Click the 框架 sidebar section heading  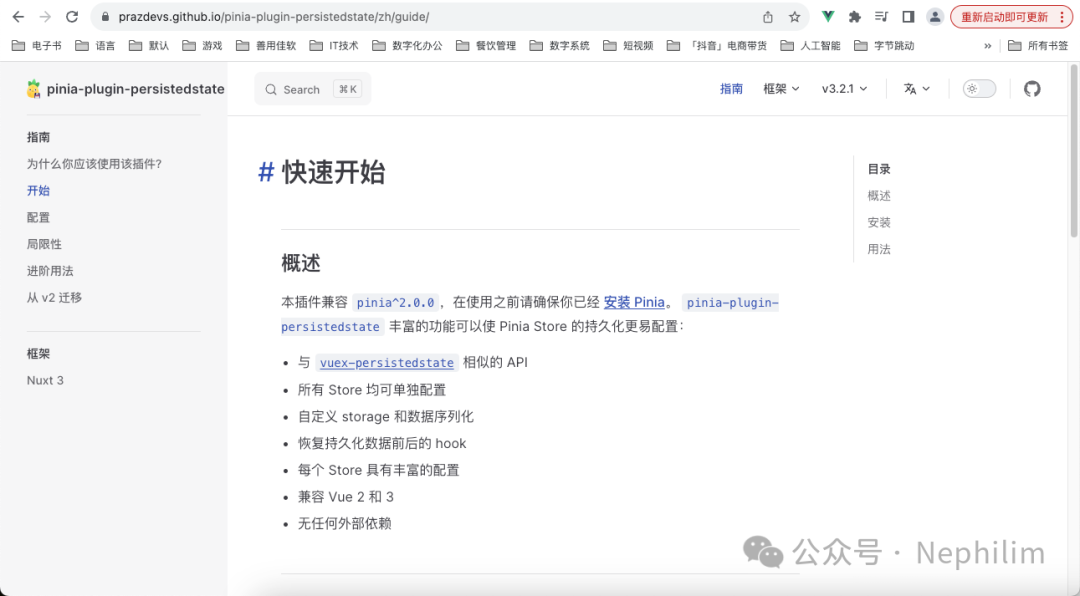pos(39,353)
